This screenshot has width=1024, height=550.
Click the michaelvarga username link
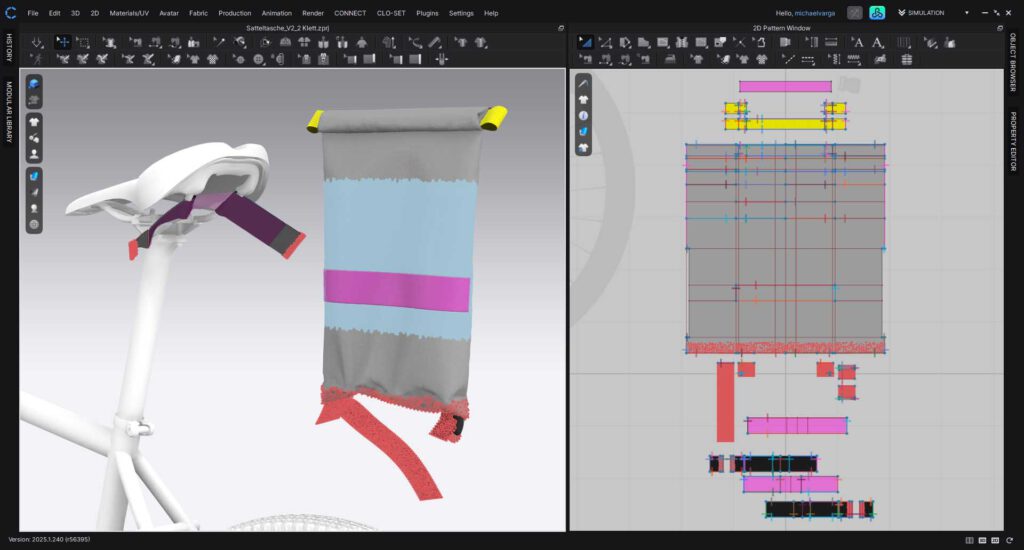tap(814, 13)
